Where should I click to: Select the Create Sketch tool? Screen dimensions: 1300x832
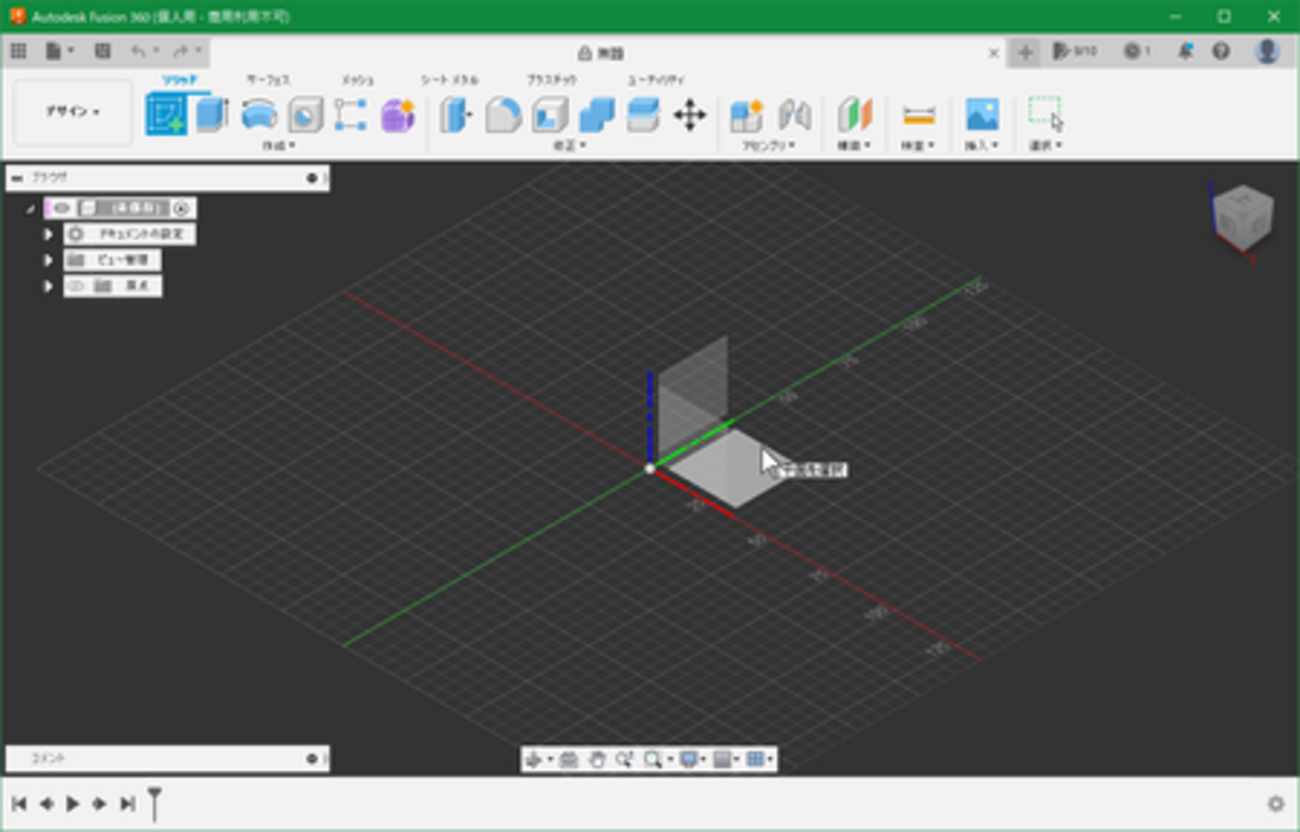(166, 115)
